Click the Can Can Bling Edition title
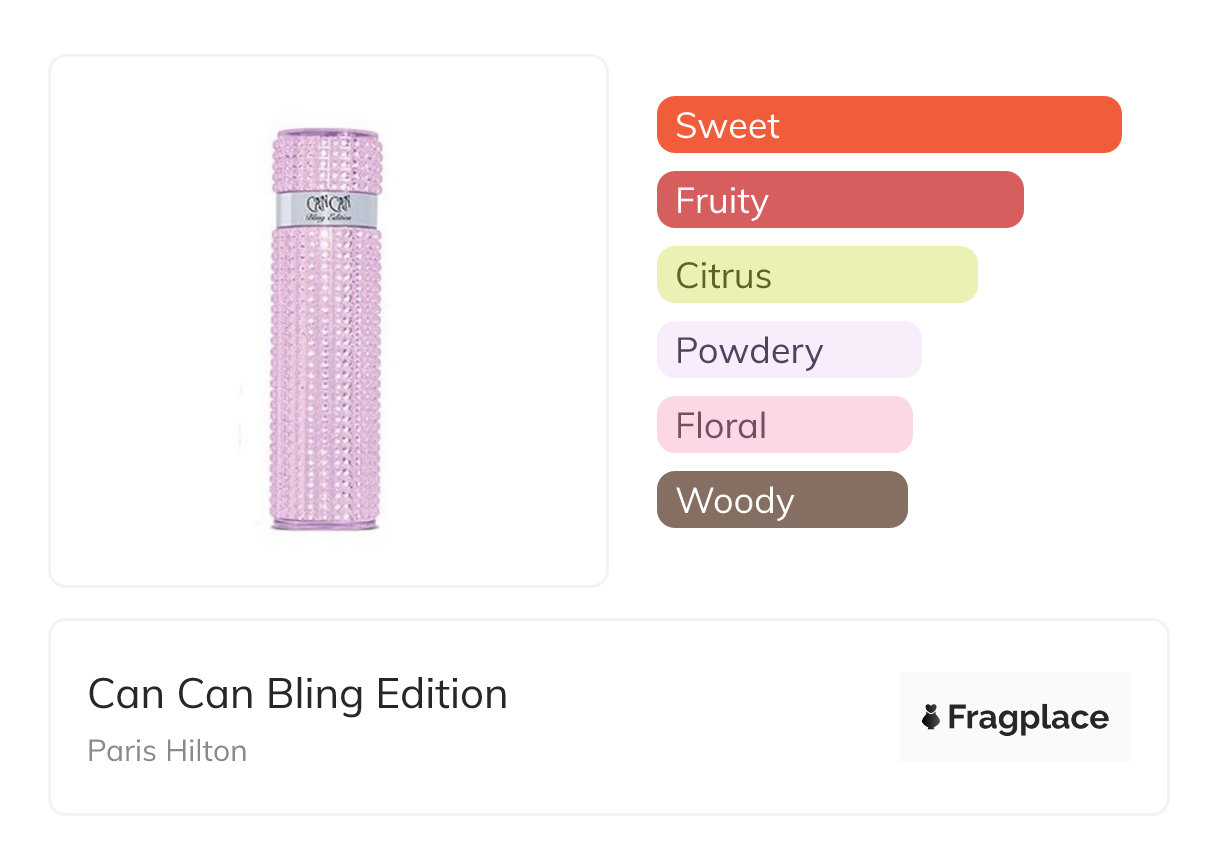 click(298, 694)
